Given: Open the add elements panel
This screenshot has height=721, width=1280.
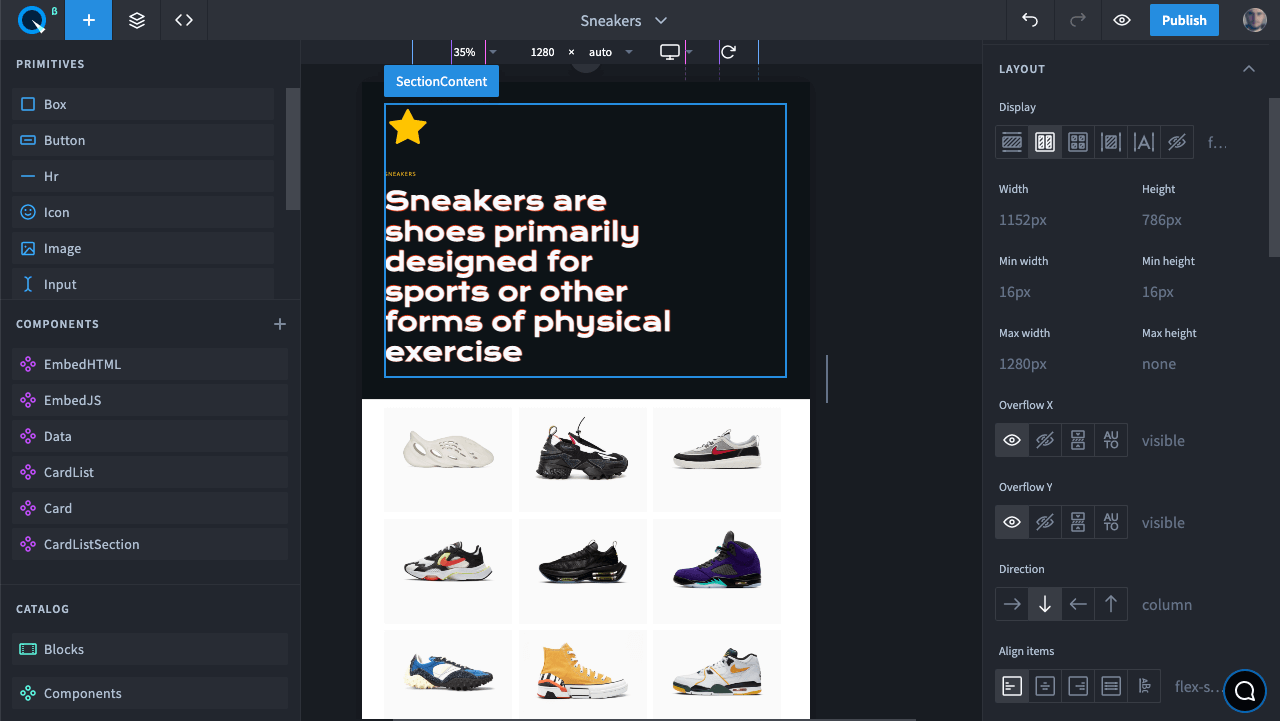Looking at the screenshot, I should 89,20.
